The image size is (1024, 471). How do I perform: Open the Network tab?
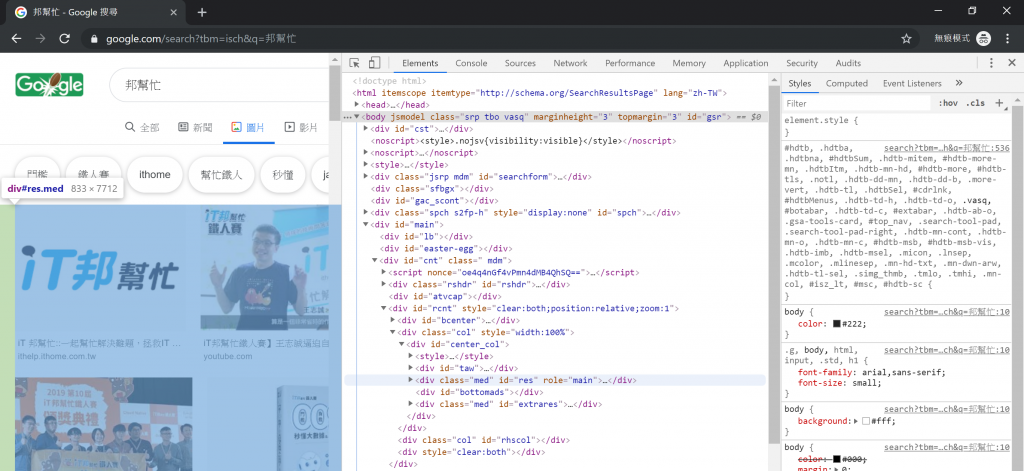pos(570,63)
